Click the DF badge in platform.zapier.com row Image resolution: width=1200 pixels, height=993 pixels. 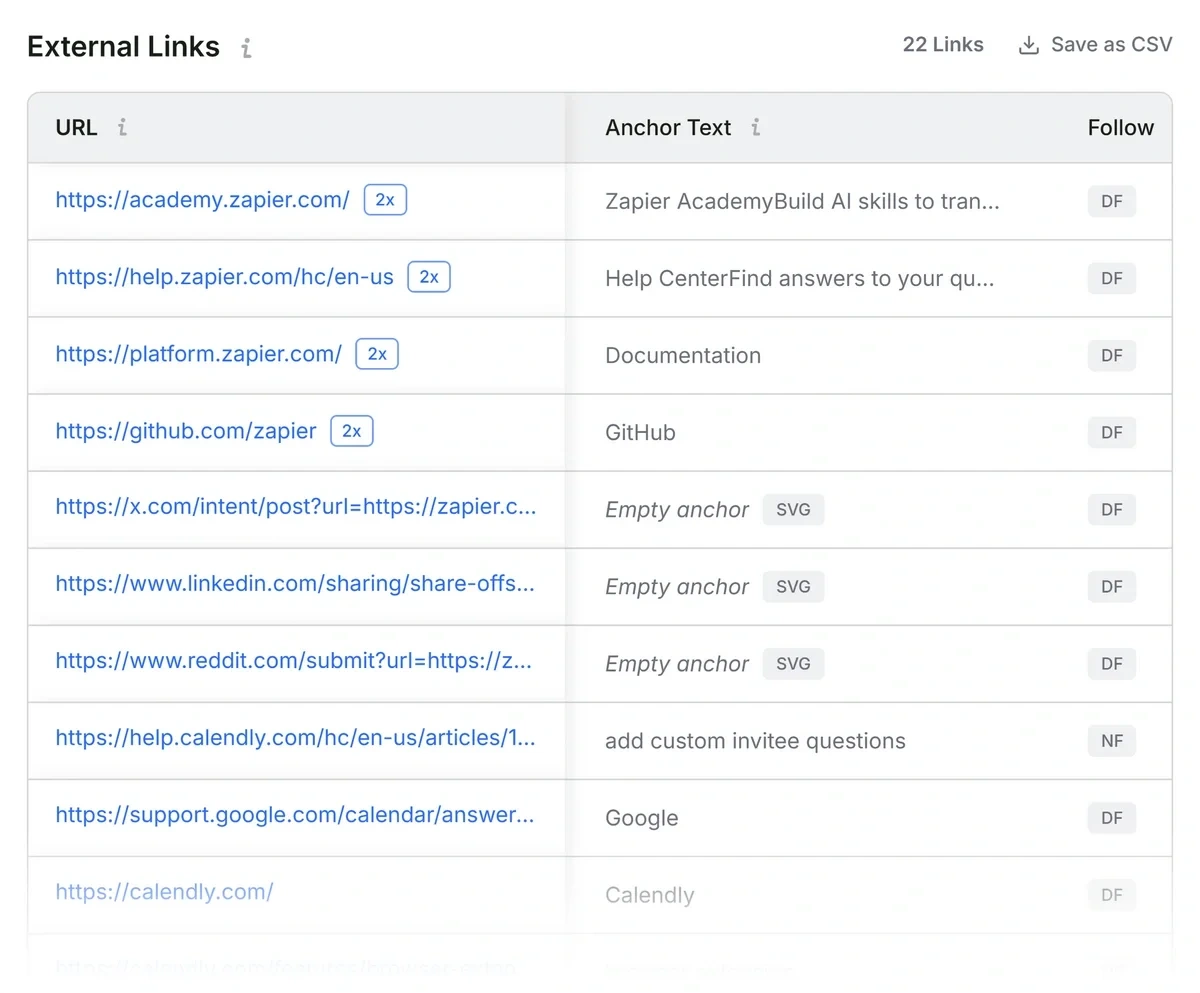coord(1112,355)
